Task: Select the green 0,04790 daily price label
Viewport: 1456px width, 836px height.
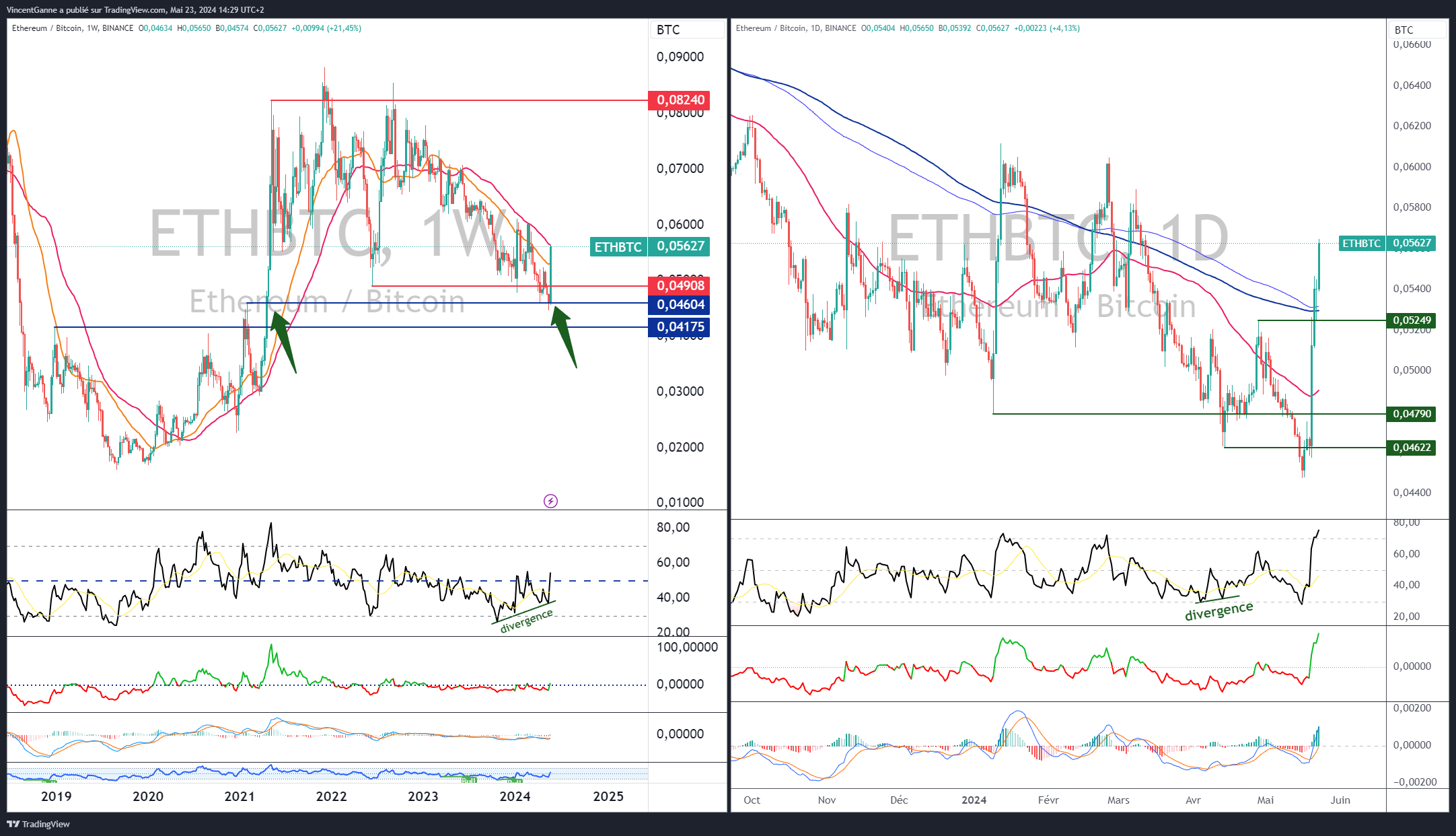Action: [1412, 414]
